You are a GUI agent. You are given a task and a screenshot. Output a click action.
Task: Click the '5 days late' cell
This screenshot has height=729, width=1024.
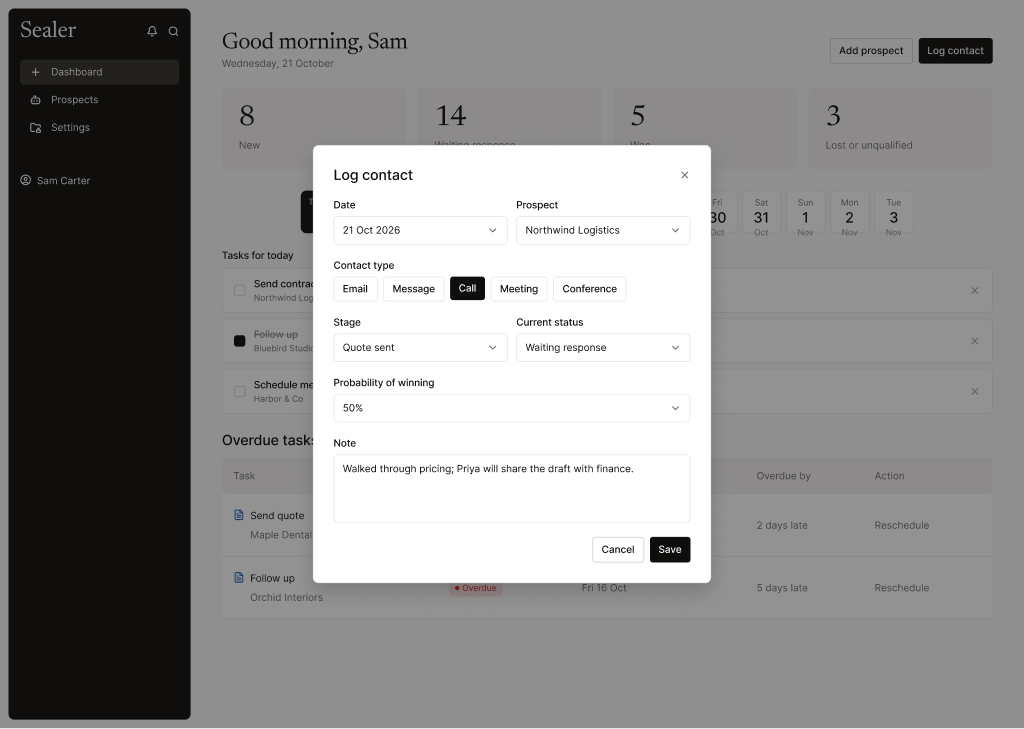[x=782, y=588]
